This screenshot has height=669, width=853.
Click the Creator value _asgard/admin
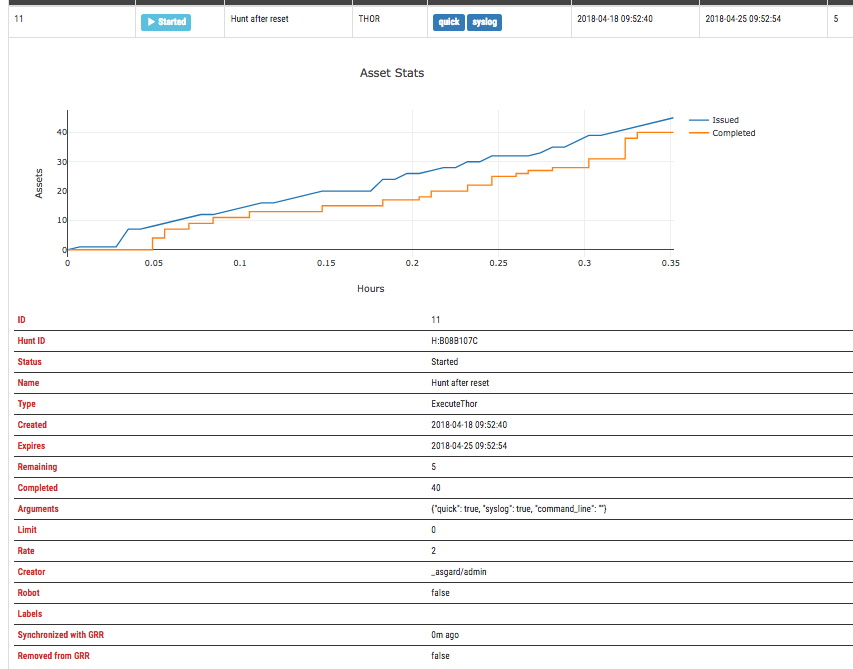tap(458, 572)
